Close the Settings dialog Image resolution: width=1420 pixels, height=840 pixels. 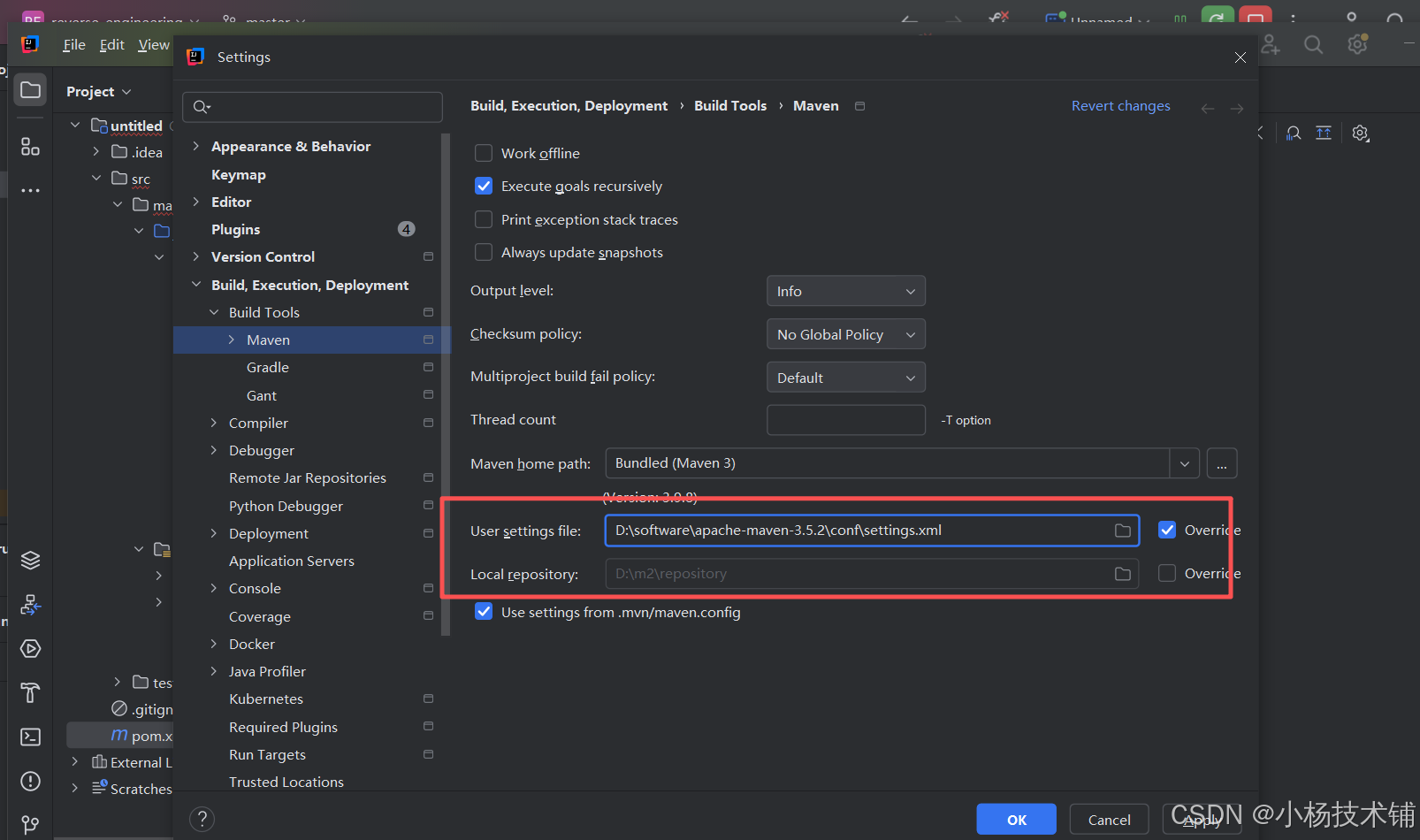[x=1241, y=57]
